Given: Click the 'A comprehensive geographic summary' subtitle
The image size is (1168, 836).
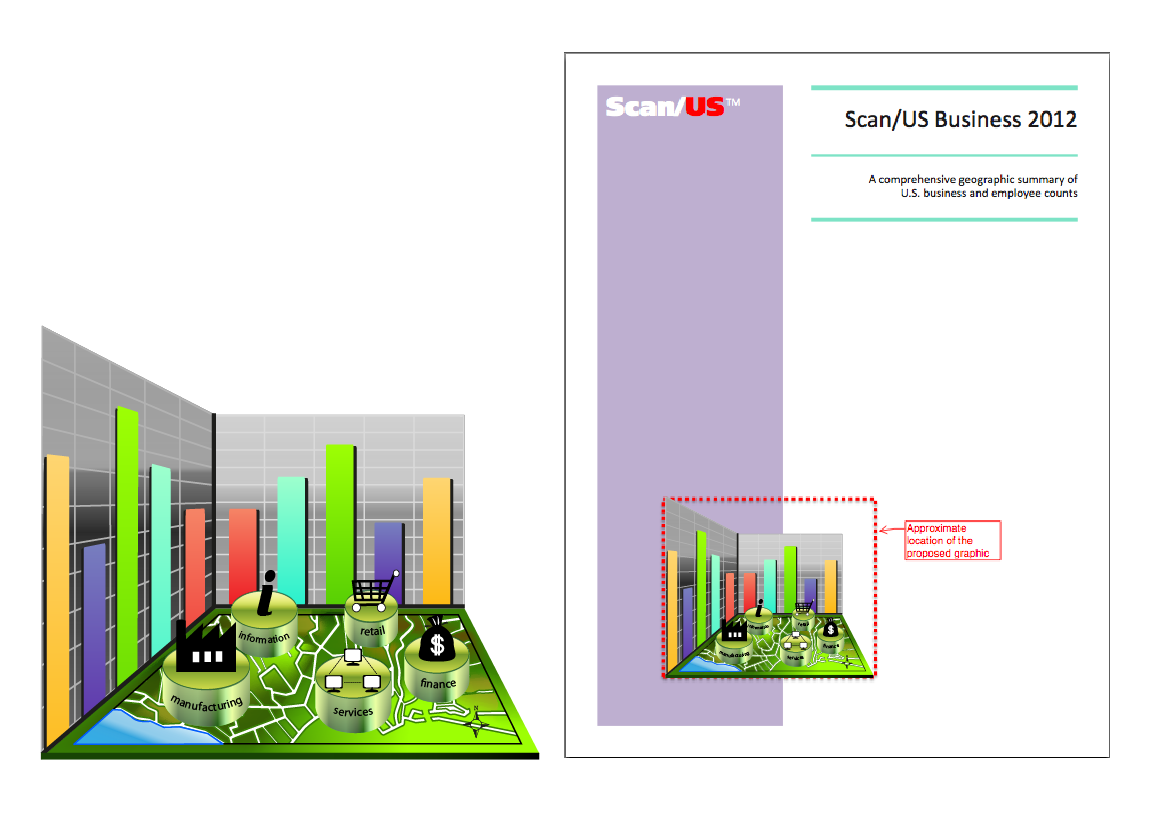Looking at the screenshot, I should click(x=973, y=186).
